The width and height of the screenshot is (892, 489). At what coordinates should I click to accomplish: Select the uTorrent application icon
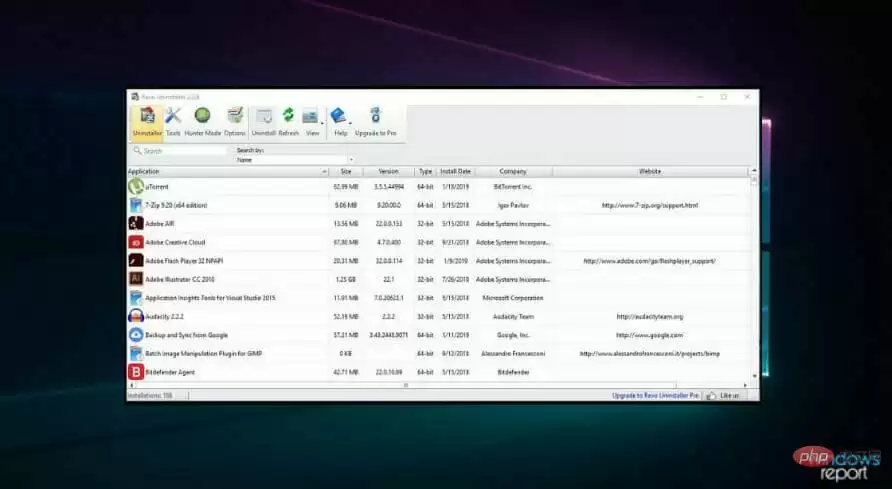pos(136,187)
